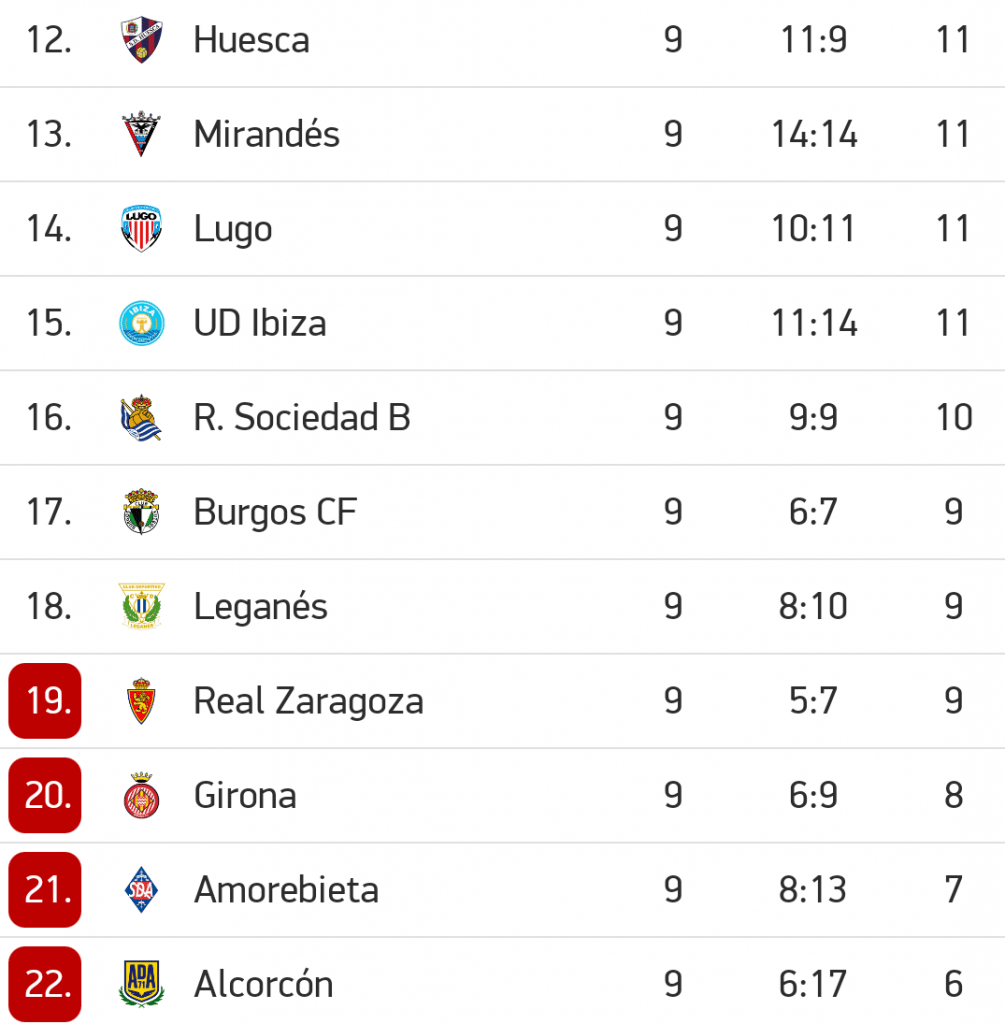Open the Mirandés team name
The height and width of the screenshot is (1024, 1005).
point(267,134)
